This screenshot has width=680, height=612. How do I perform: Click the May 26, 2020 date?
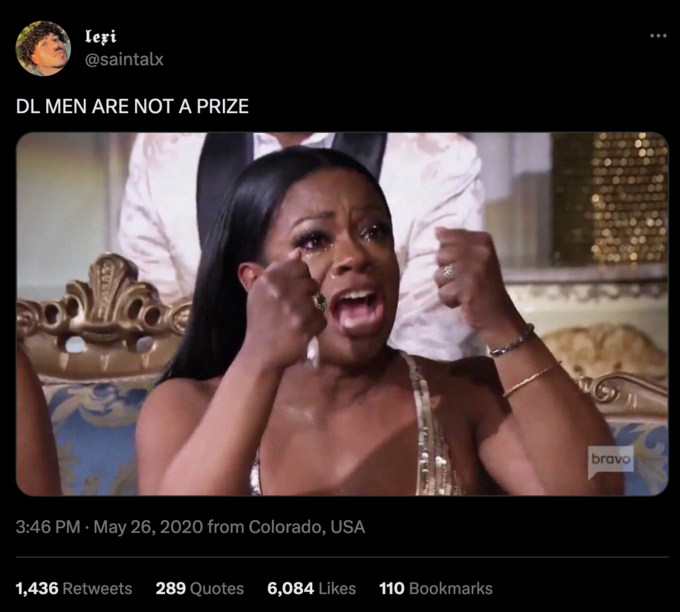tap(148, 527)
